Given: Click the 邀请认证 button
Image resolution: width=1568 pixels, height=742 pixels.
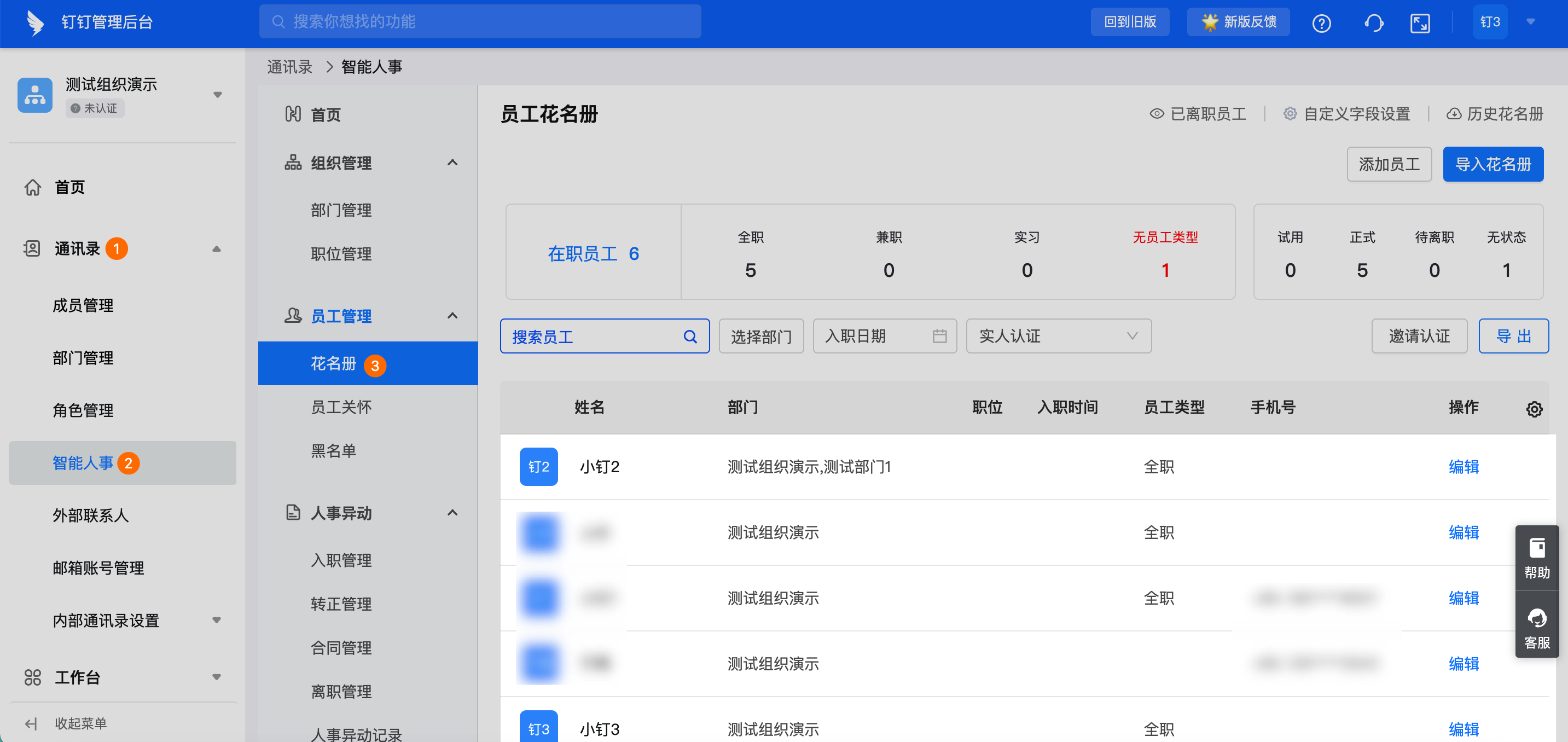Looking at the screenshot, I should [1419, 336].
